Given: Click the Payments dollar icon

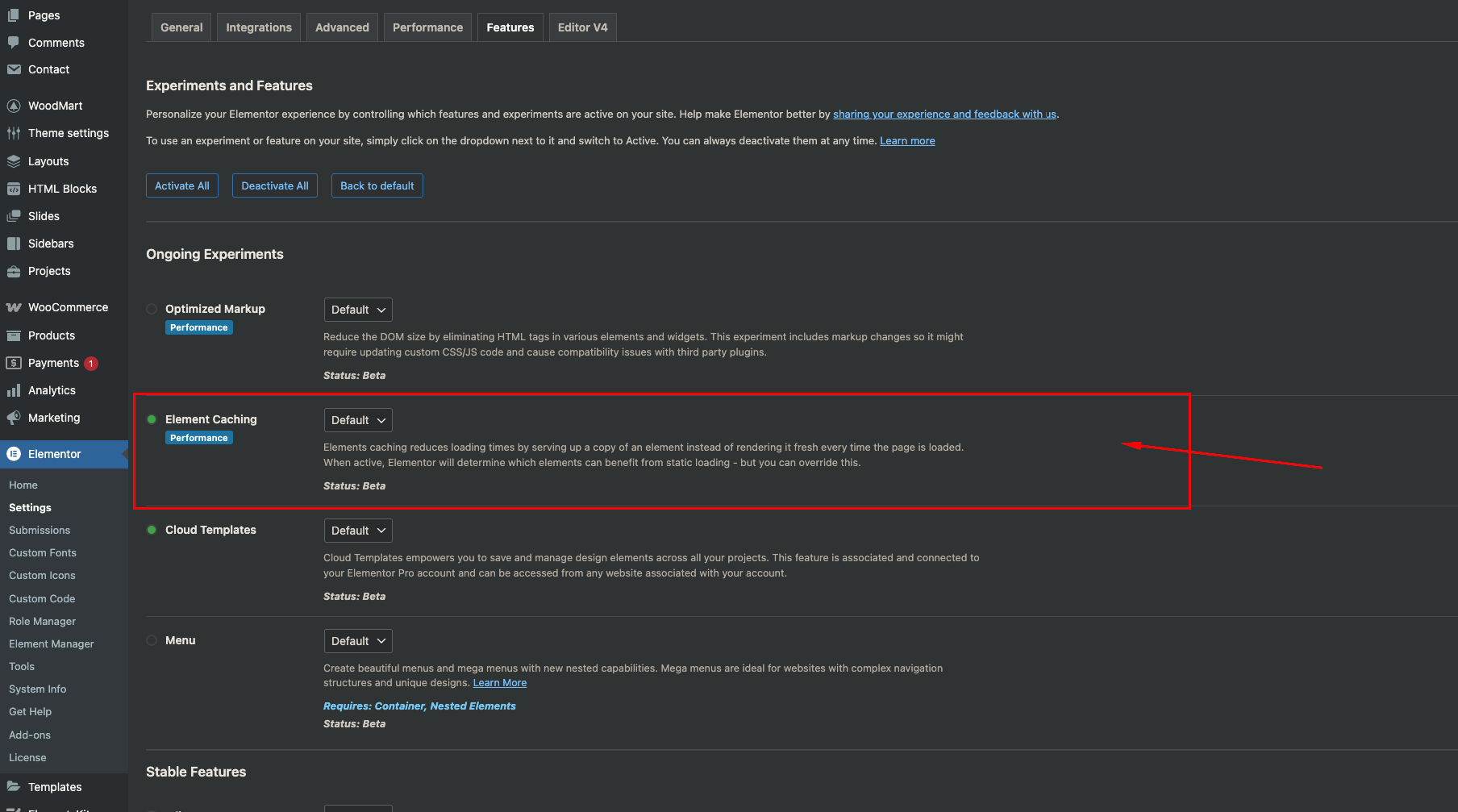Looking at the screenshot, I should pos(14,363).
